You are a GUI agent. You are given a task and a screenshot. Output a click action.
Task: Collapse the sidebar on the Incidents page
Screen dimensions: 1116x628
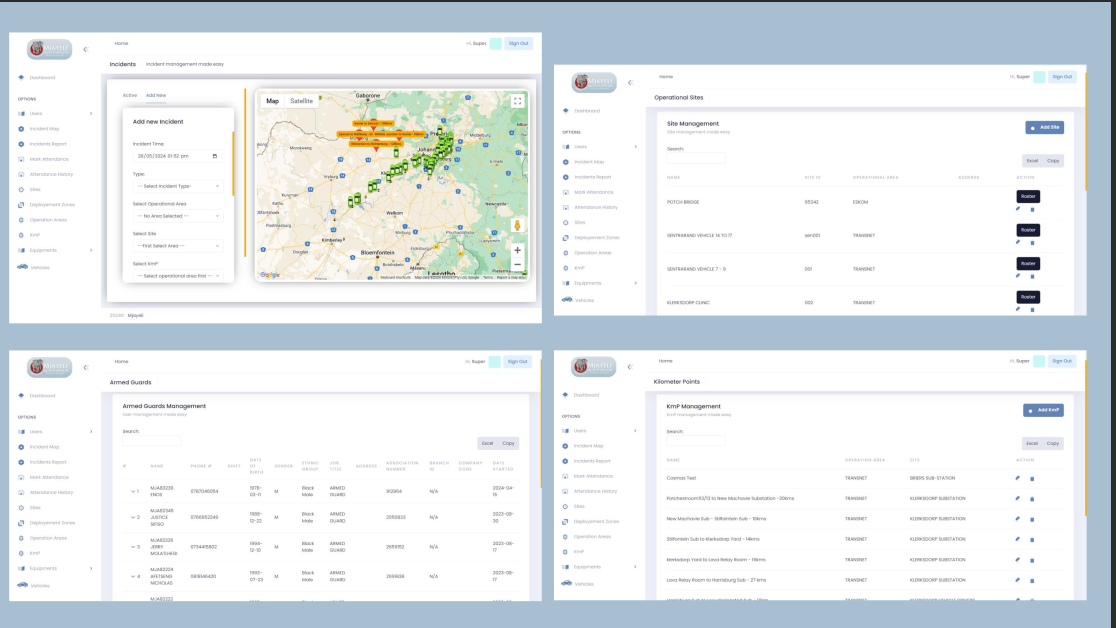point(85,48)
